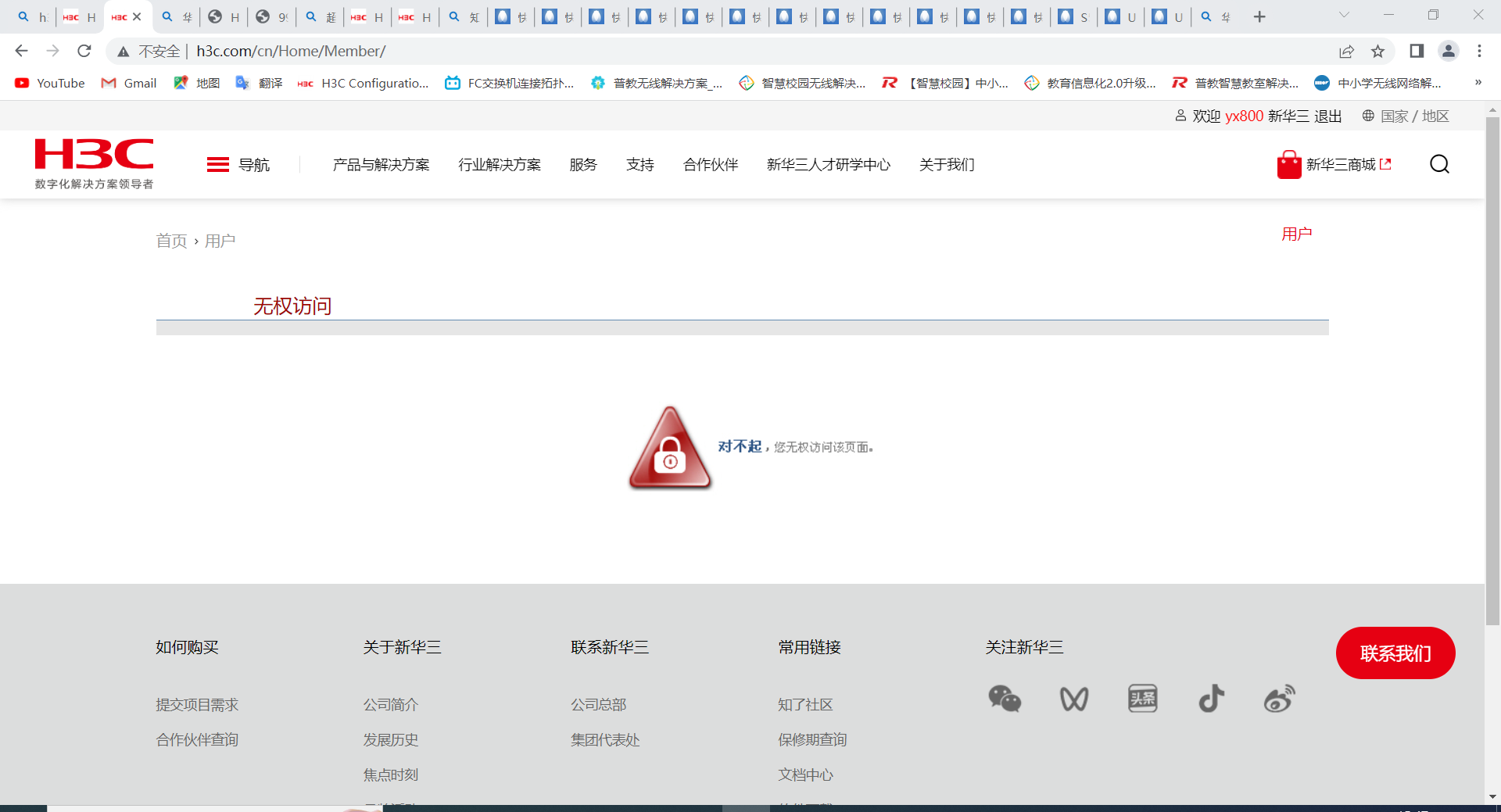The image size is (1501, 812).
Task: Open the 合作伙伴 menu
Action: (711, 165)
